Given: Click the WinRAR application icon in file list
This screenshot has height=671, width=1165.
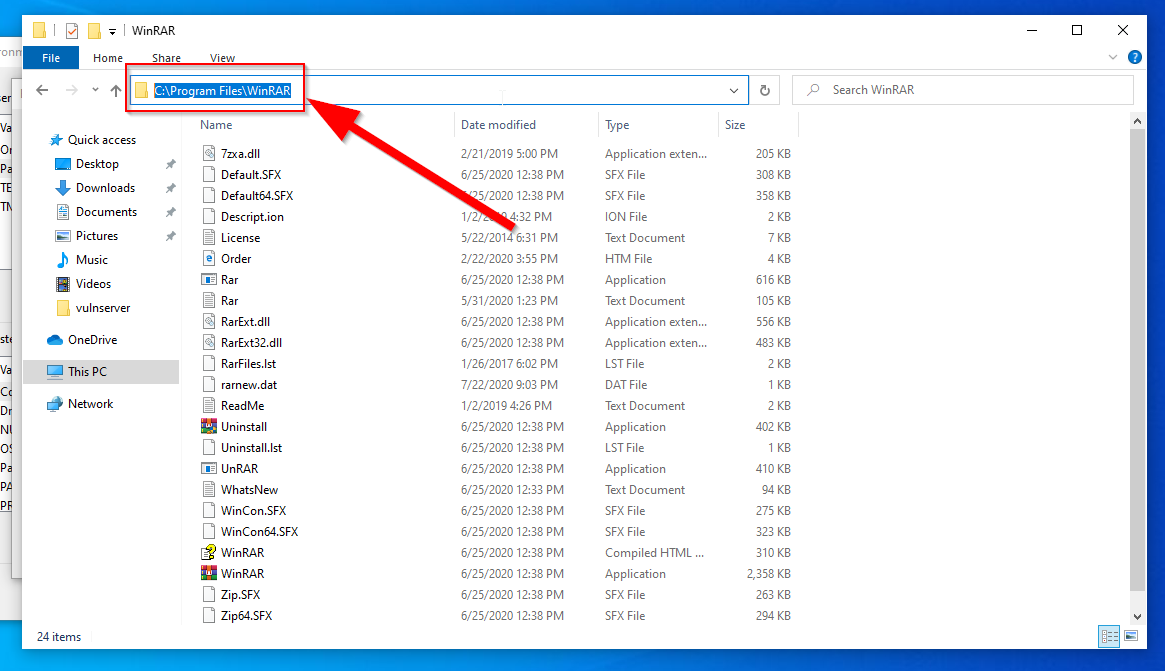Looking at the screenshot, I should [x=209, y=573].
